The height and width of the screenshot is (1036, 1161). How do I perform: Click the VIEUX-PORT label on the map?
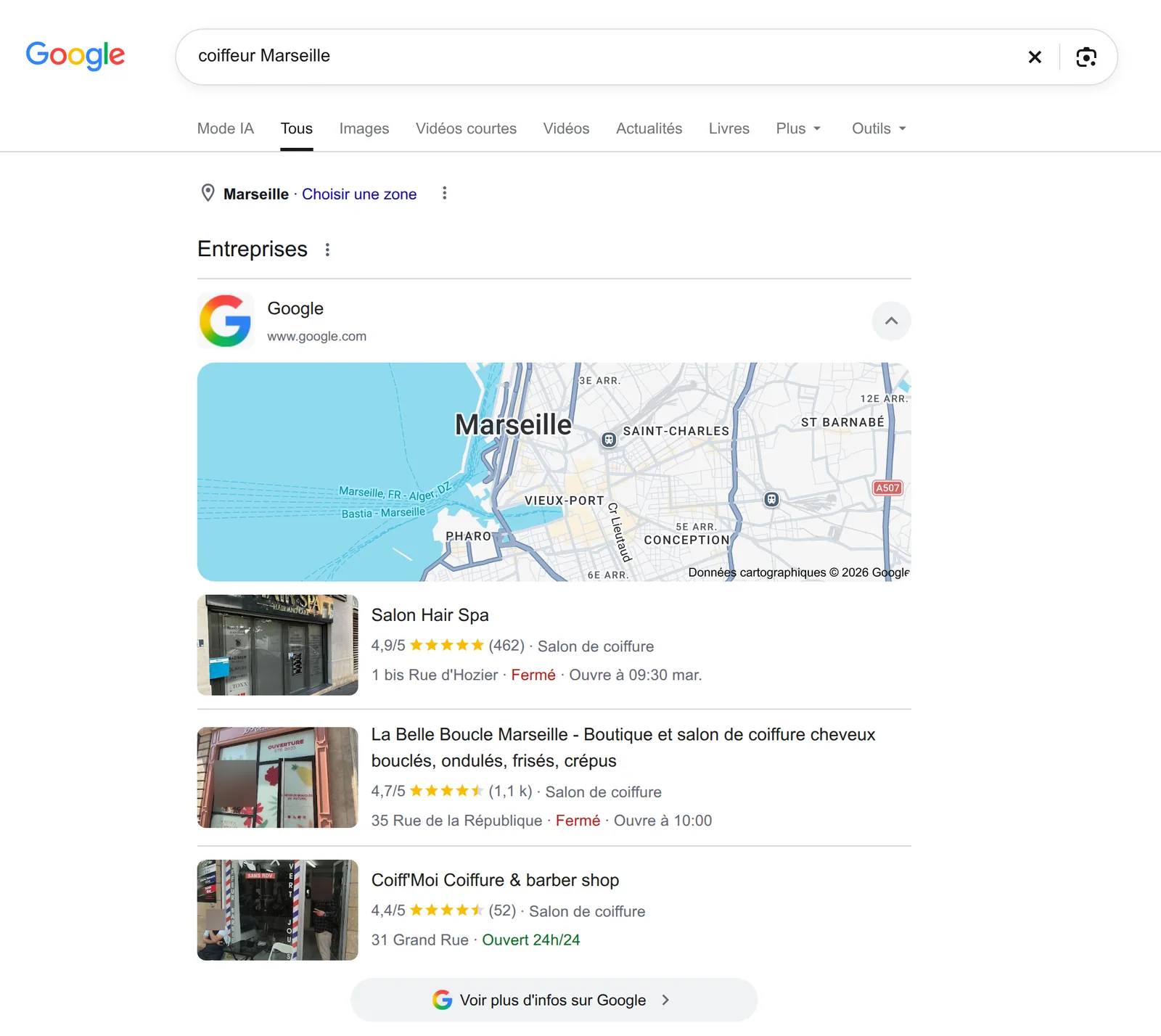pyautogui.click(x=565, y=501)
